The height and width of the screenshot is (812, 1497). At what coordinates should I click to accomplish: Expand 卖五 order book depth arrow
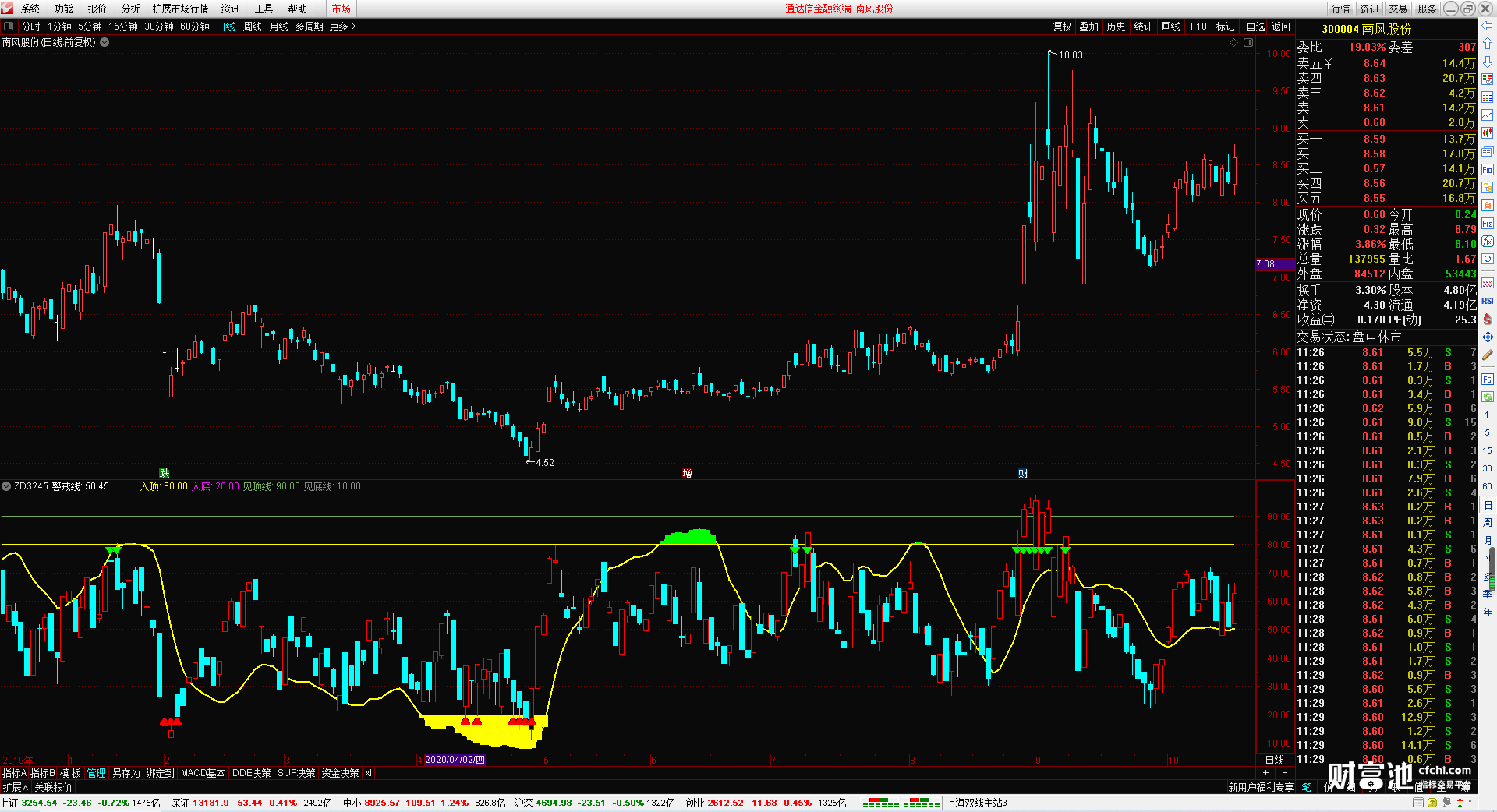pos(1329,63)
